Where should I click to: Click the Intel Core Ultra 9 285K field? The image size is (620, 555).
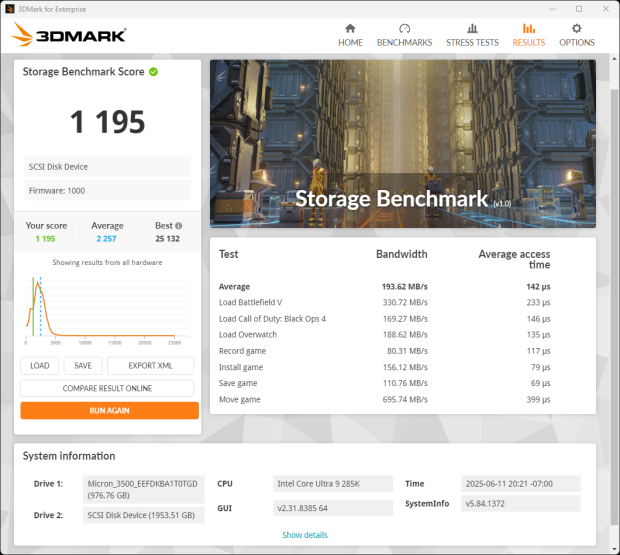[x=333, y=484]
